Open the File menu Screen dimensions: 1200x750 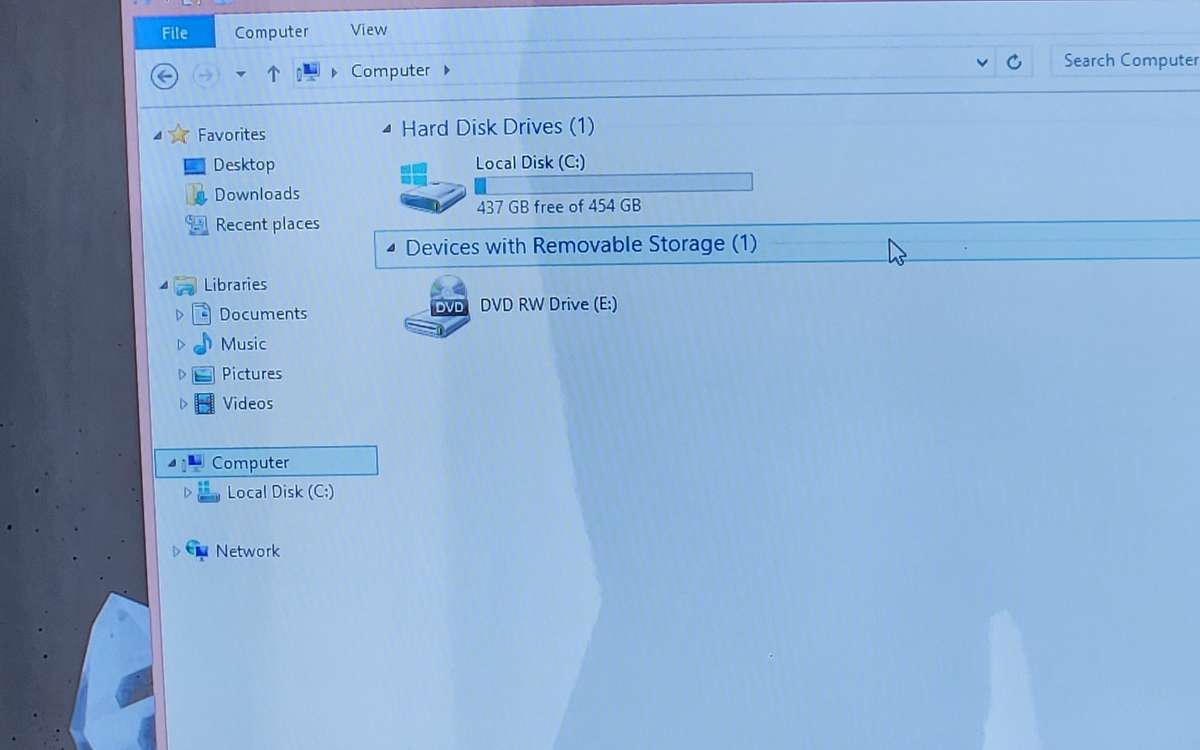click(173, 31)
